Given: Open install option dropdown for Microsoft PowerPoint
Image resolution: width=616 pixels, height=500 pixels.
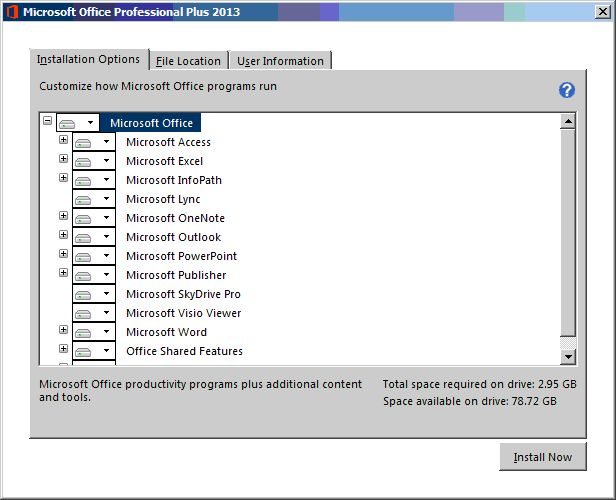Looking at the screenshot, I should [x=94, y=256].
